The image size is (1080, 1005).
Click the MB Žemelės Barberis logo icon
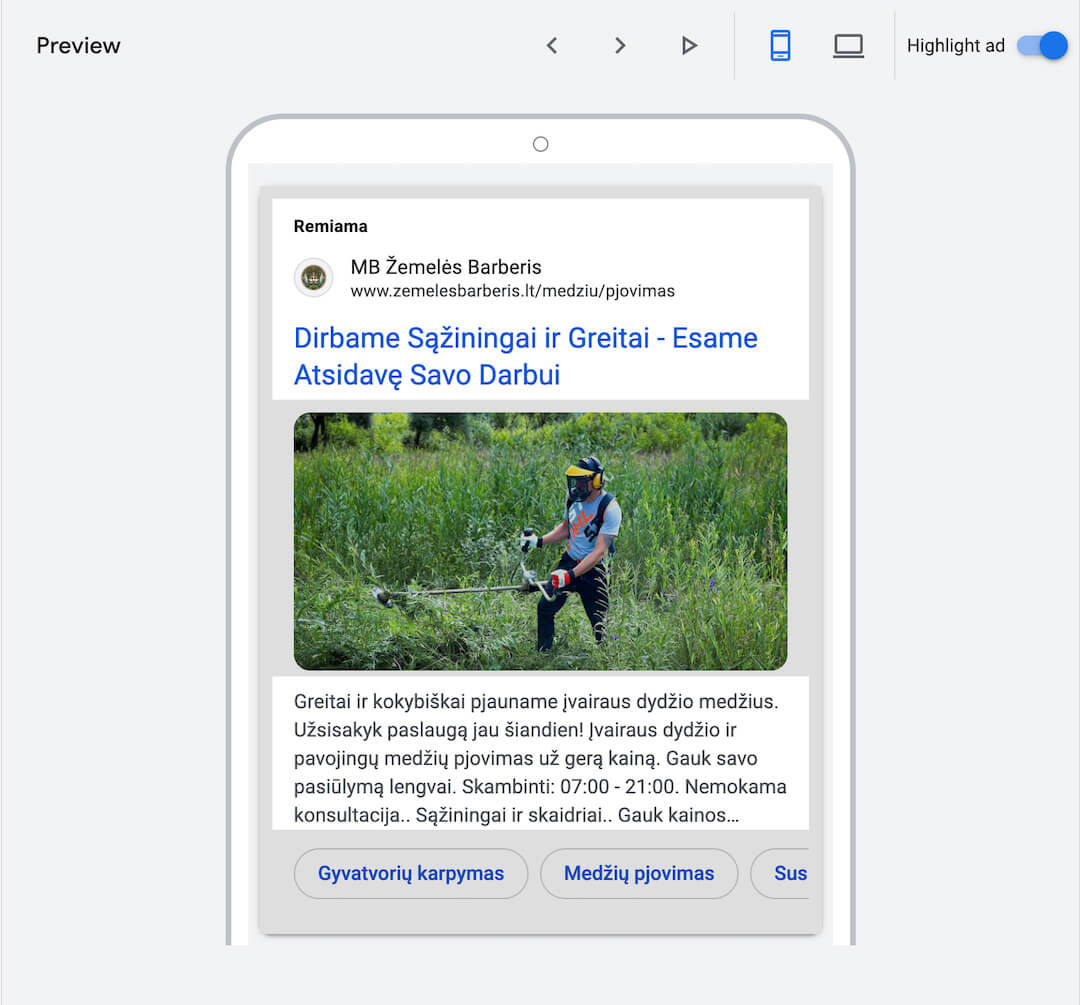(313, 278)
